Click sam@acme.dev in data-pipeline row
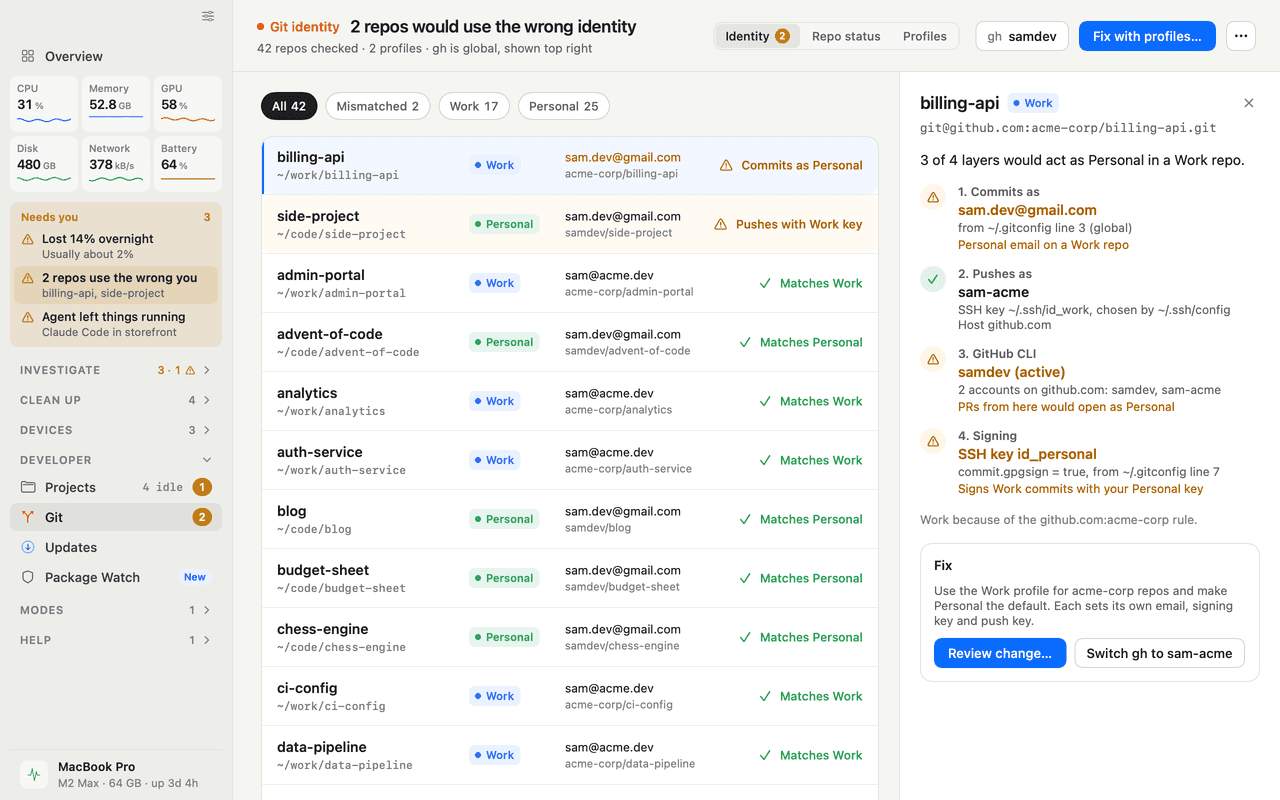The height and width of the screenshot is (800, 1280). click(609, 747)
